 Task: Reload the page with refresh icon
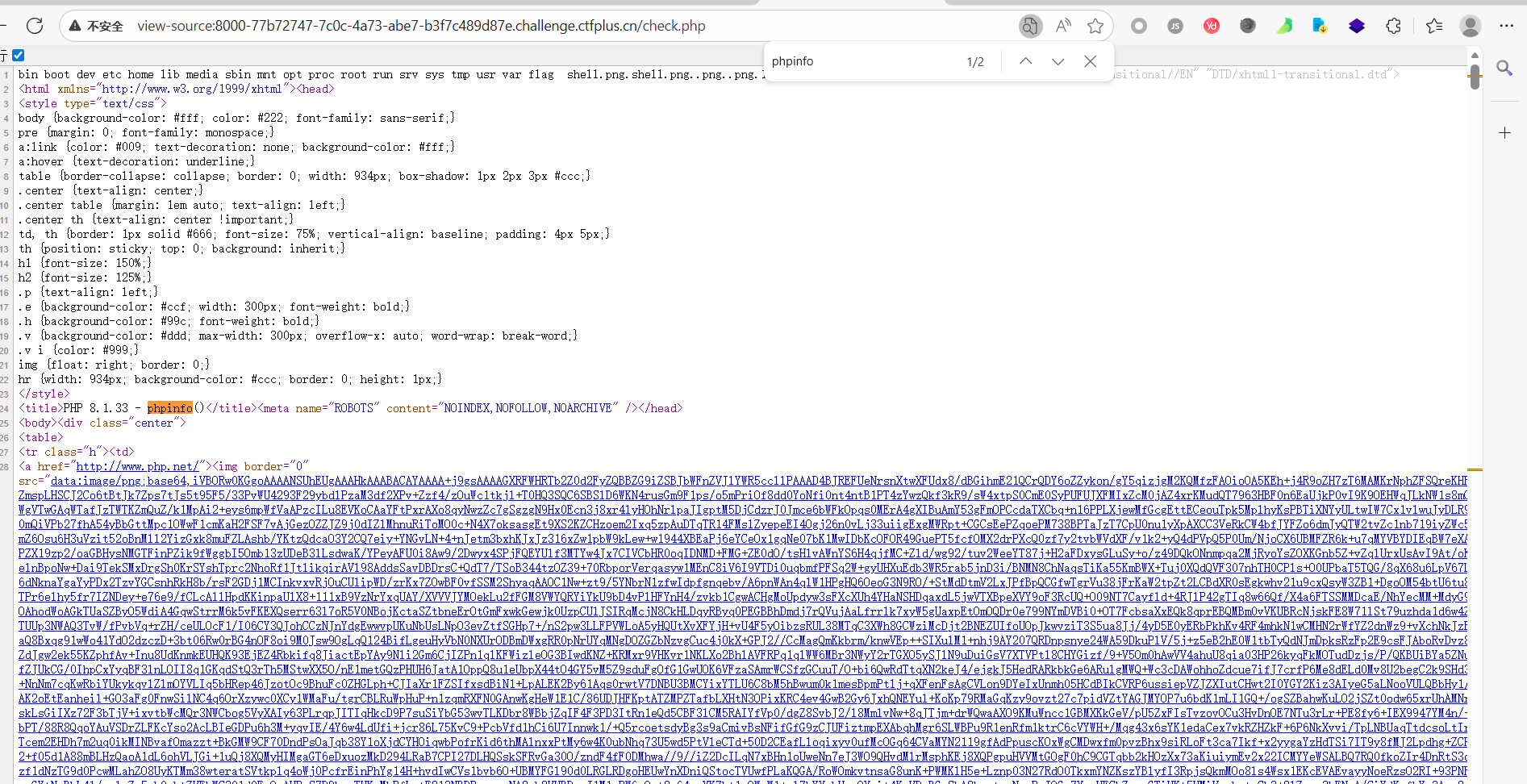pos(35,26)
